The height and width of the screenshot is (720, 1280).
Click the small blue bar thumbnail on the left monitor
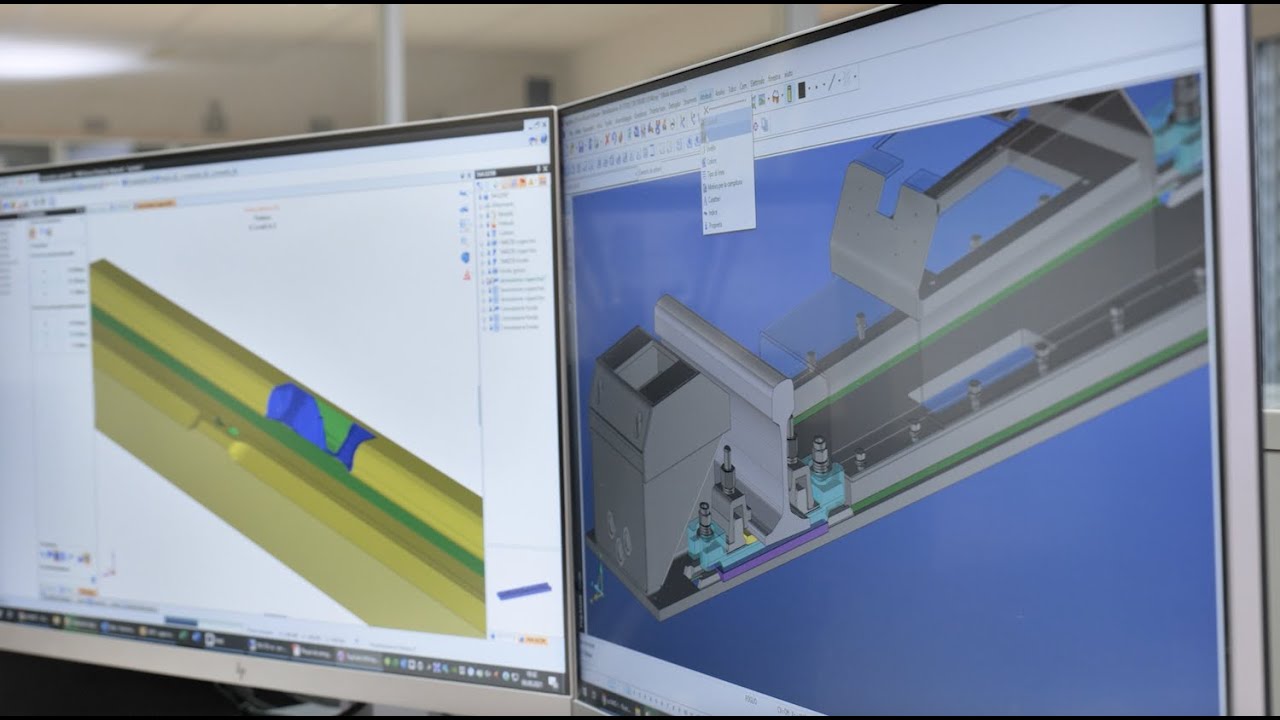tap(524, 590)
